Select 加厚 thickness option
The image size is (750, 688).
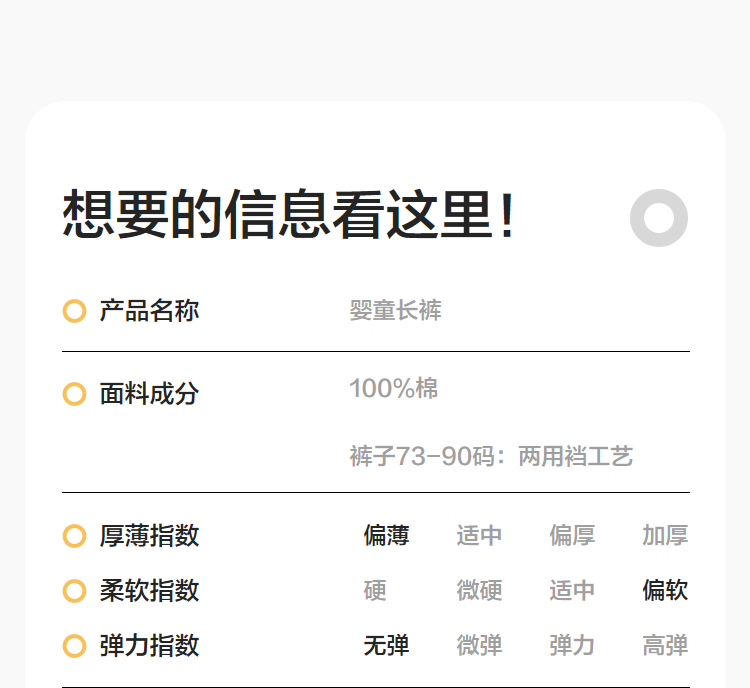(x=665, y=536)
